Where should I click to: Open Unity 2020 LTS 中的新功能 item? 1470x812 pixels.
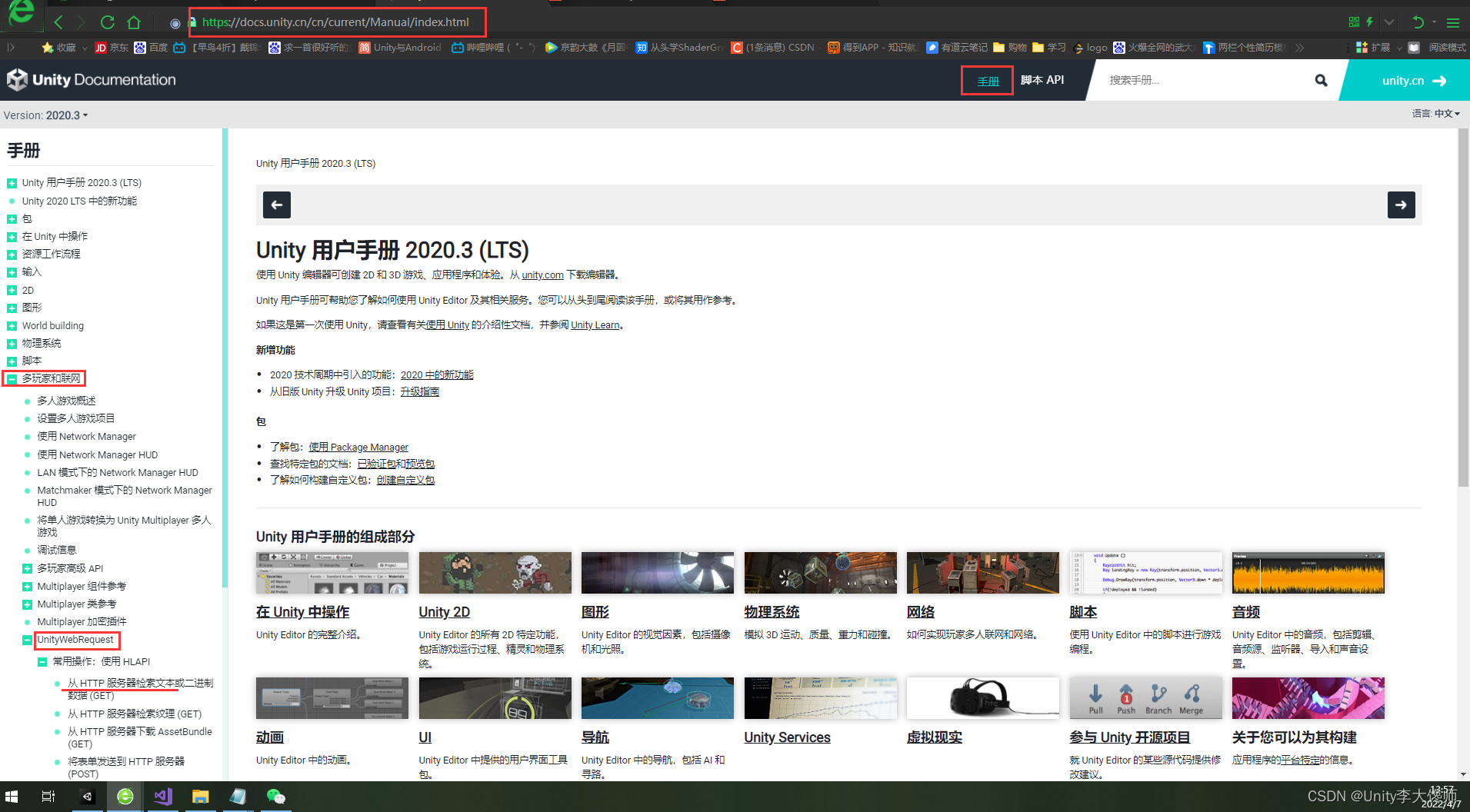coord(79,201)
